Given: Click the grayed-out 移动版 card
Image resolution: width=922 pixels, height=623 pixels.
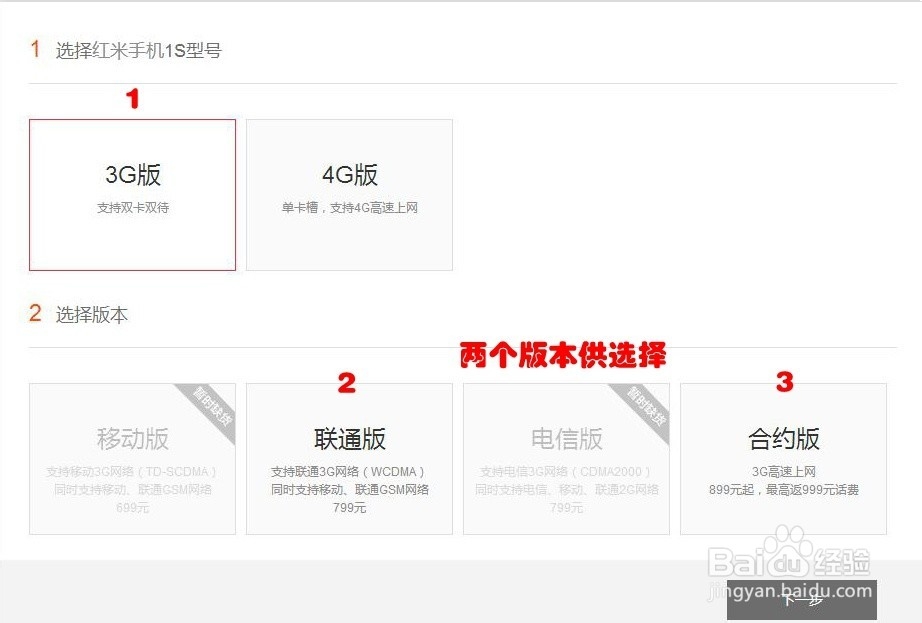Looking at the screenshot, I should [132, 458].
